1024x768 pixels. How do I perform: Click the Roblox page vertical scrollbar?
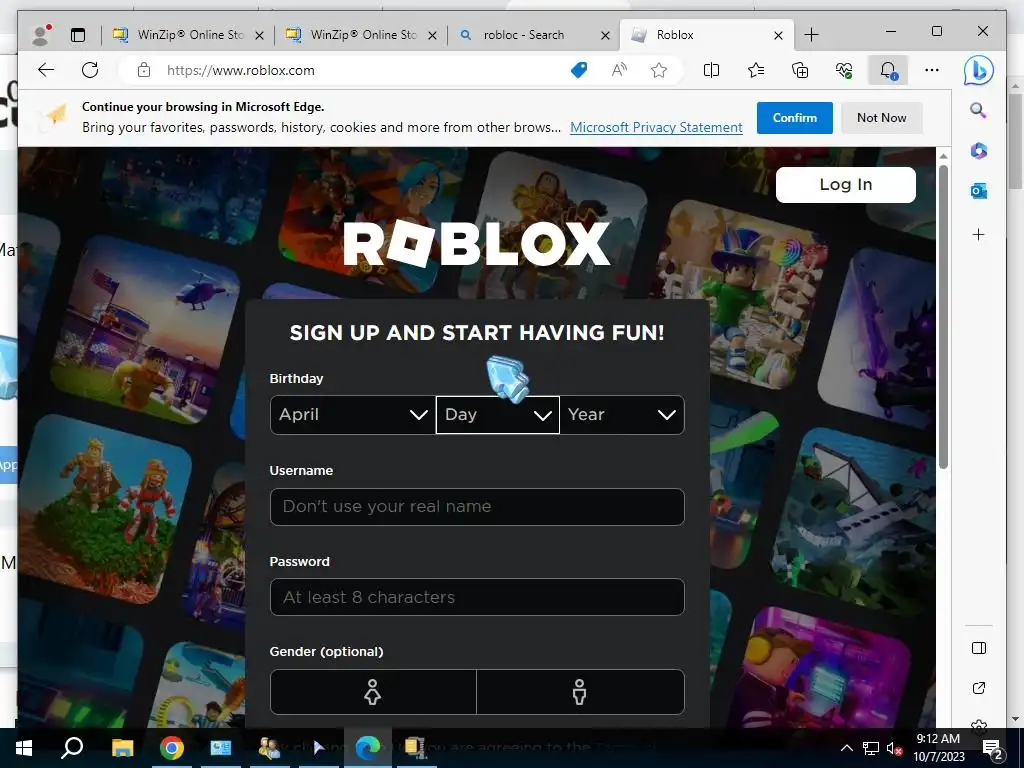[x=943, y=316]
